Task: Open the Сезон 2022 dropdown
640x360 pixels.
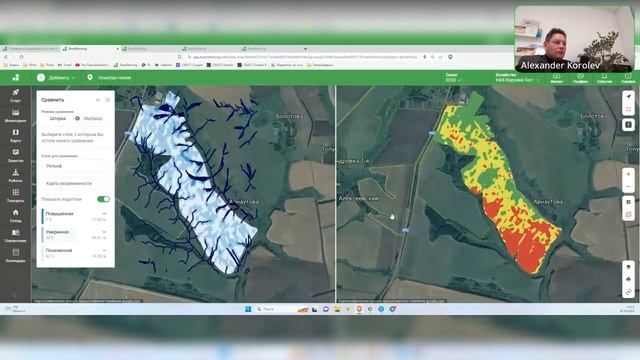Action: [x=453, y=78]
